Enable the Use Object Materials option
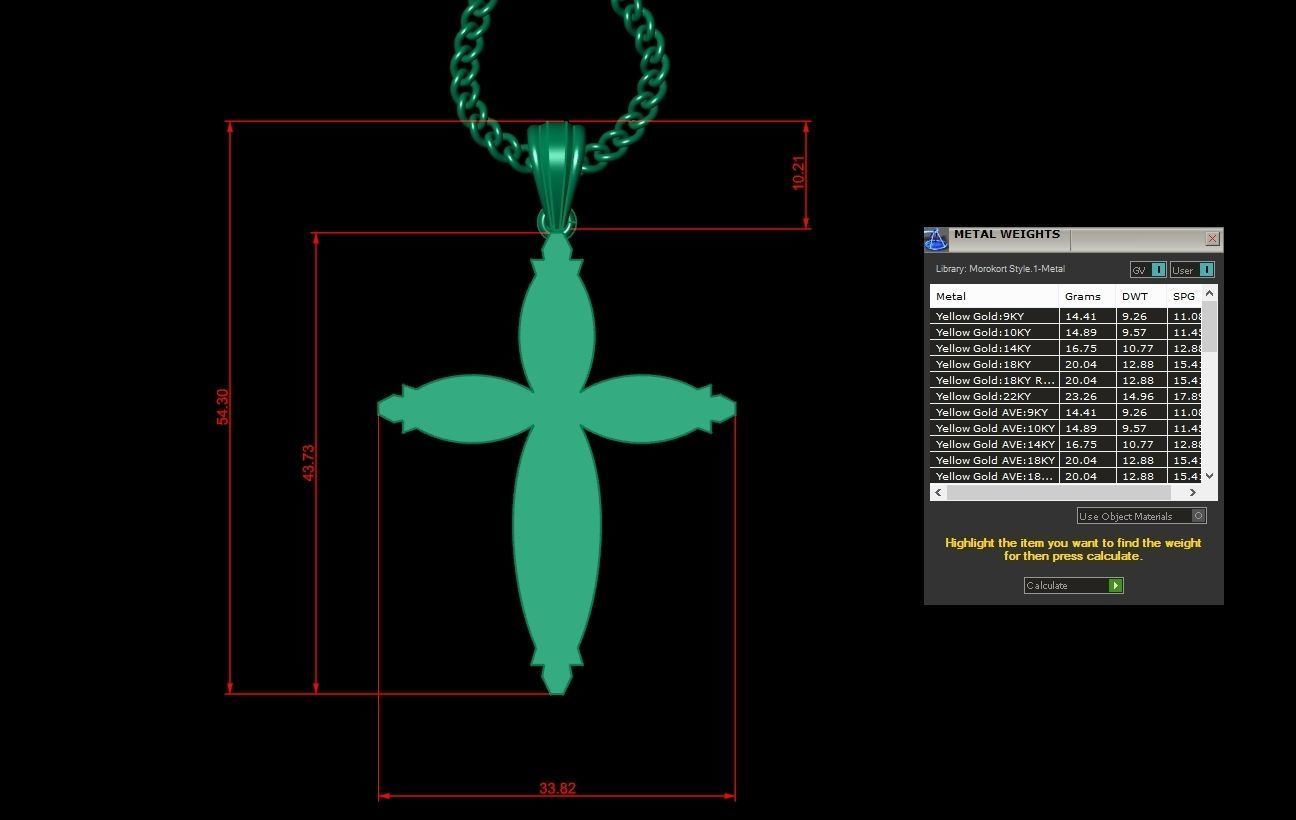 1142,516
